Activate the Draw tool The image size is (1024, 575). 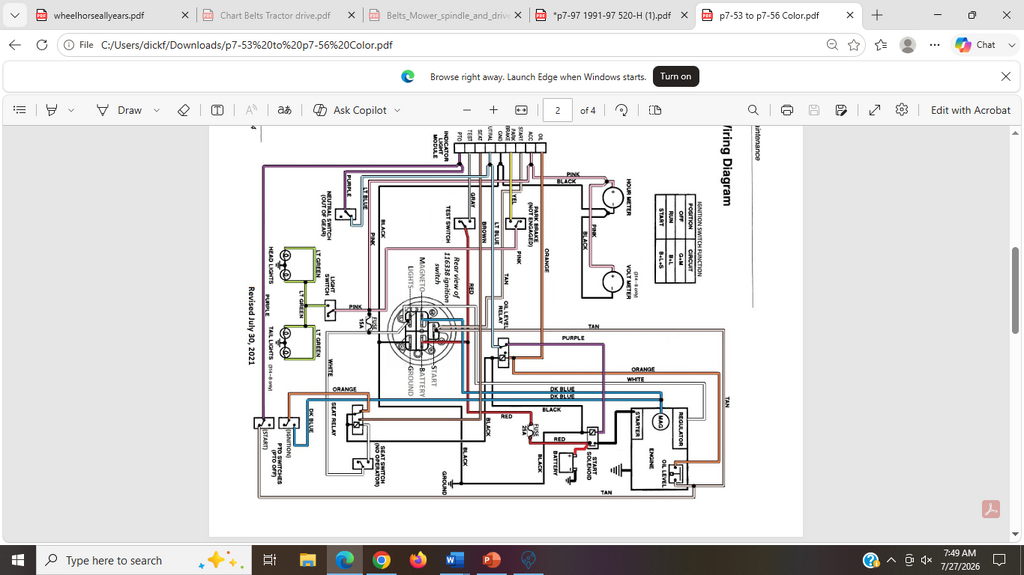click(x=120, y=110)
